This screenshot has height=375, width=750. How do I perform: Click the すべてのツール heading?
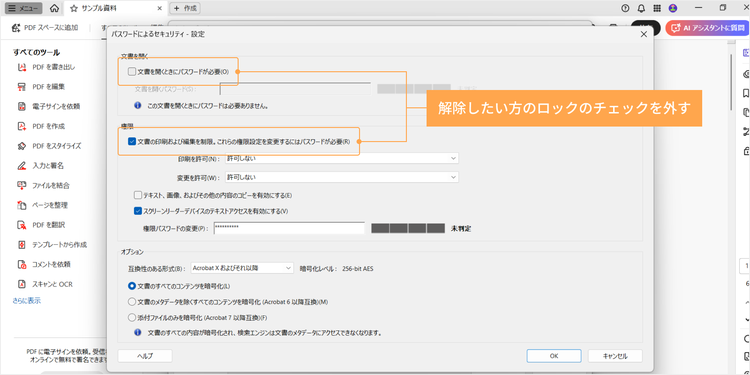click(x=36, y=52)
